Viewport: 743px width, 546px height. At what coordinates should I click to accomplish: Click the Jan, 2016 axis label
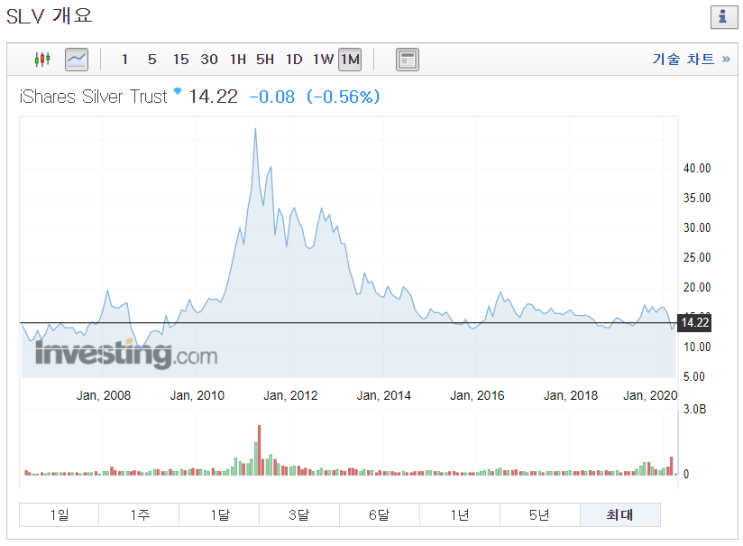477,395
